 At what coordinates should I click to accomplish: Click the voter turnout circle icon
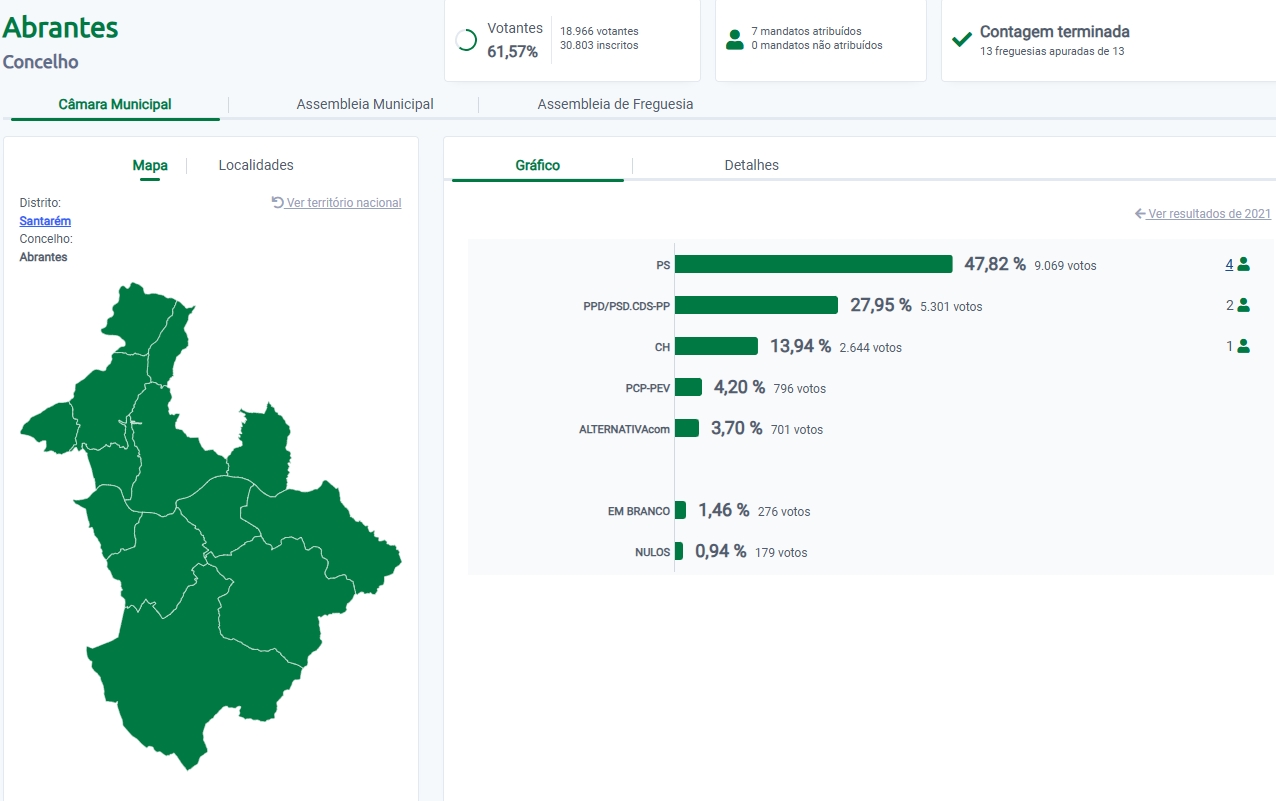pyautogui.click(x=466, y=40)
